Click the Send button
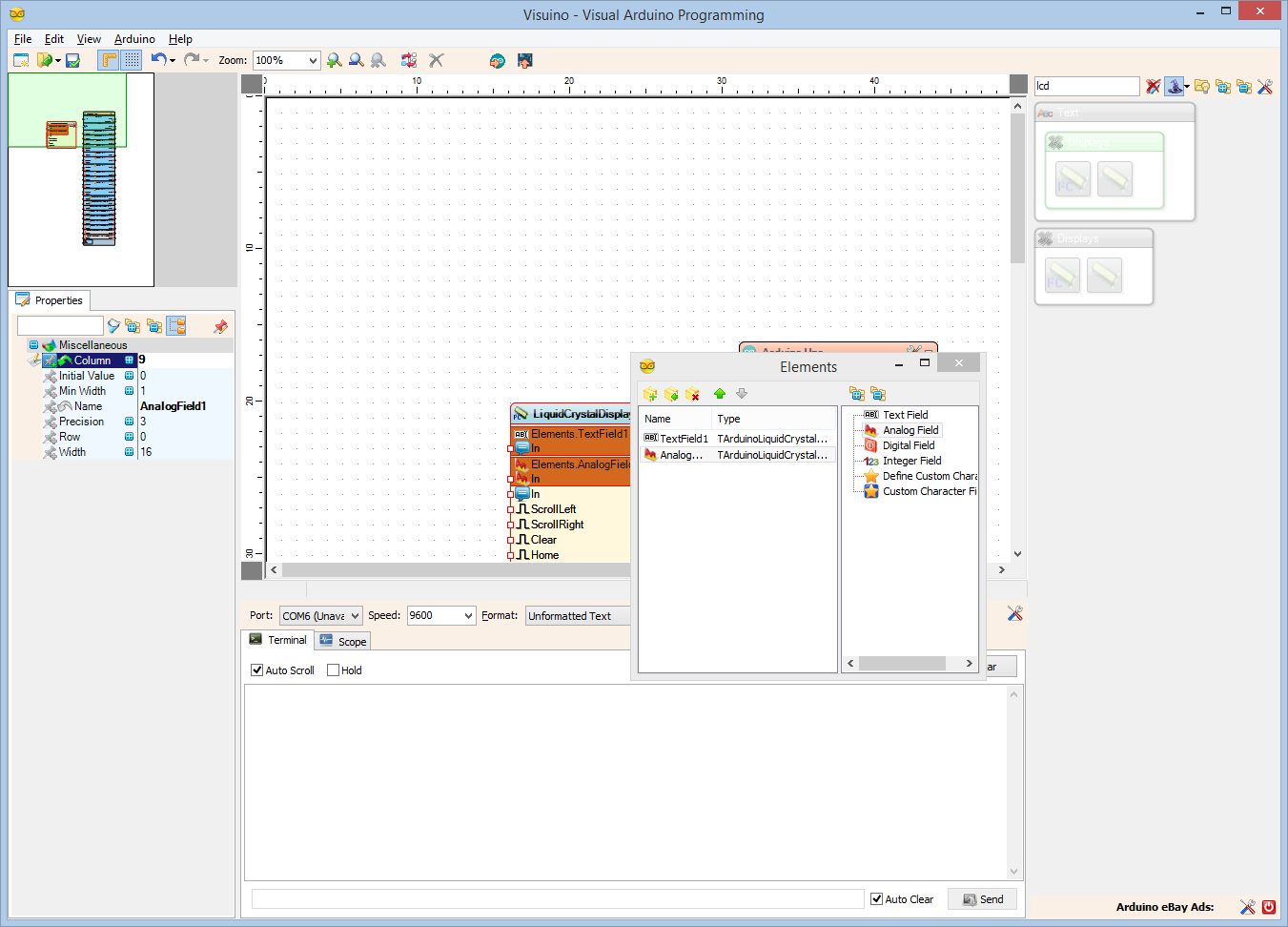The height and width of the screenshot is (927, 1288). pos(983,899)
